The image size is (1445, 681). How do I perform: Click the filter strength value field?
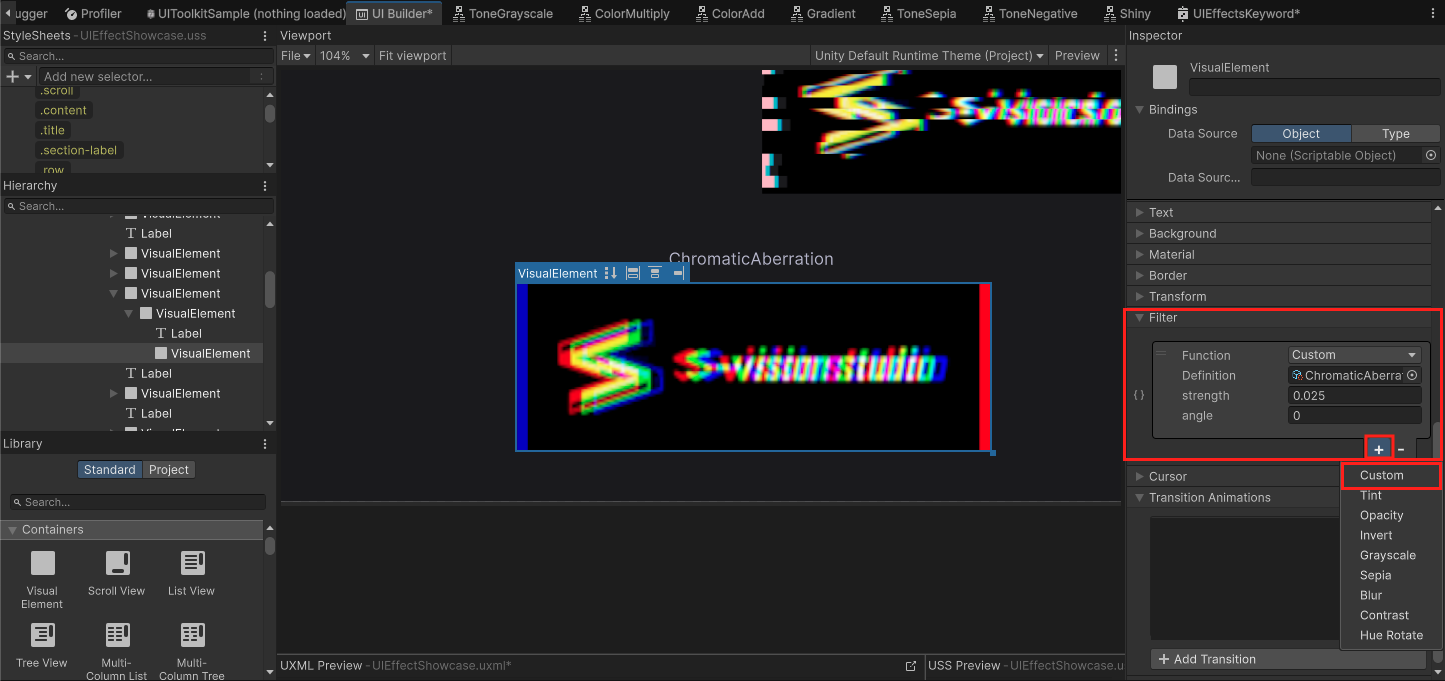1355,395
